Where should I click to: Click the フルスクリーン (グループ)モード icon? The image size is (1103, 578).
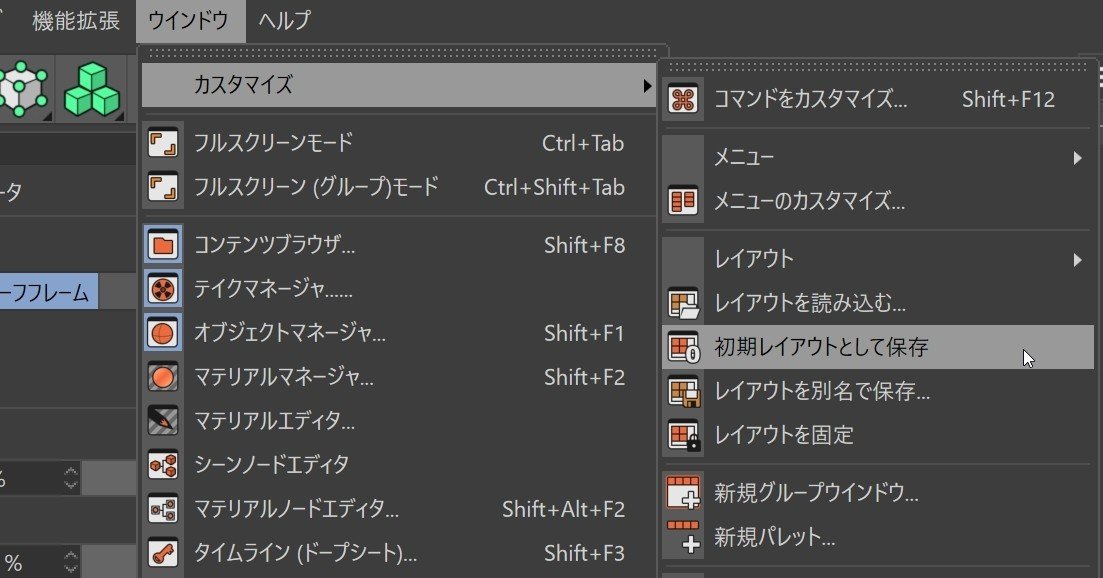[x=163, y=188]
